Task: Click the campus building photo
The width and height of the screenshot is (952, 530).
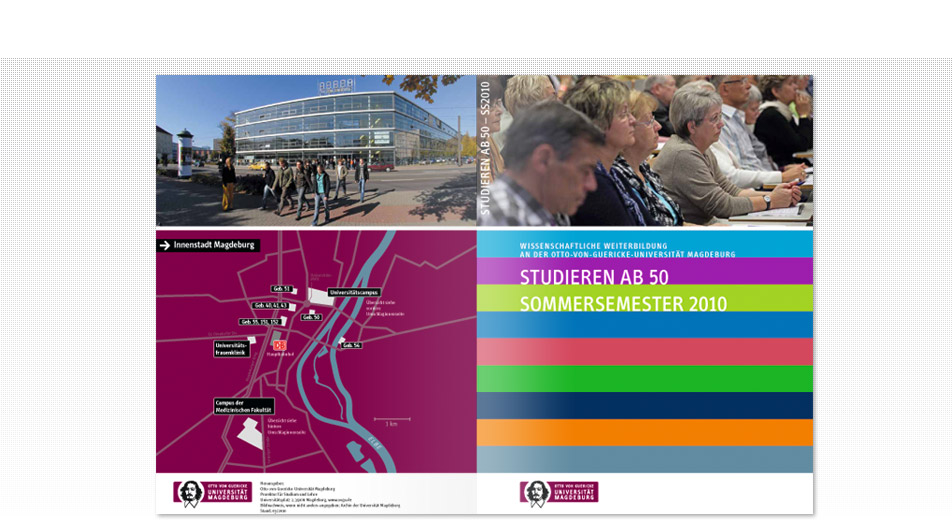Action: tap(316, 150)
